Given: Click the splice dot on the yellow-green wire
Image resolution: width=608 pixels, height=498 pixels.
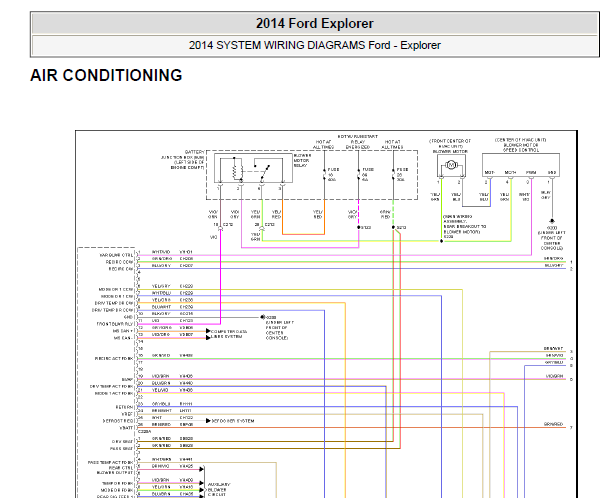Looking at the screenshot, I should tap(441, 241).
